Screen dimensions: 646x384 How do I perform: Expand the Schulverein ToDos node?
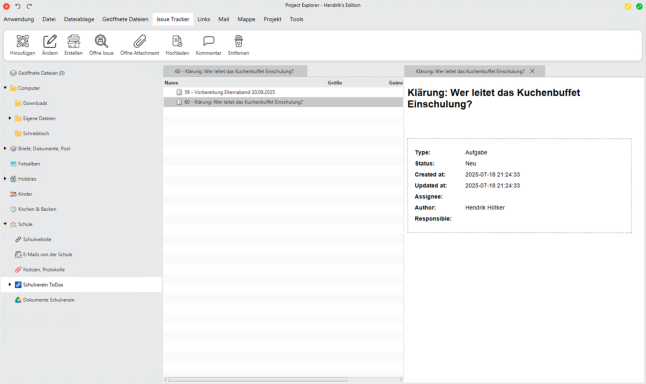10,285
